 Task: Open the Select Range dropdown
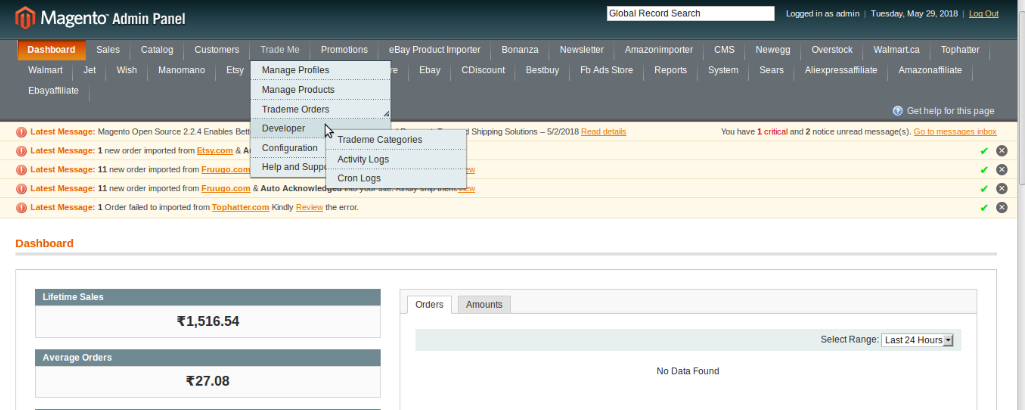[x=917, y=340]
